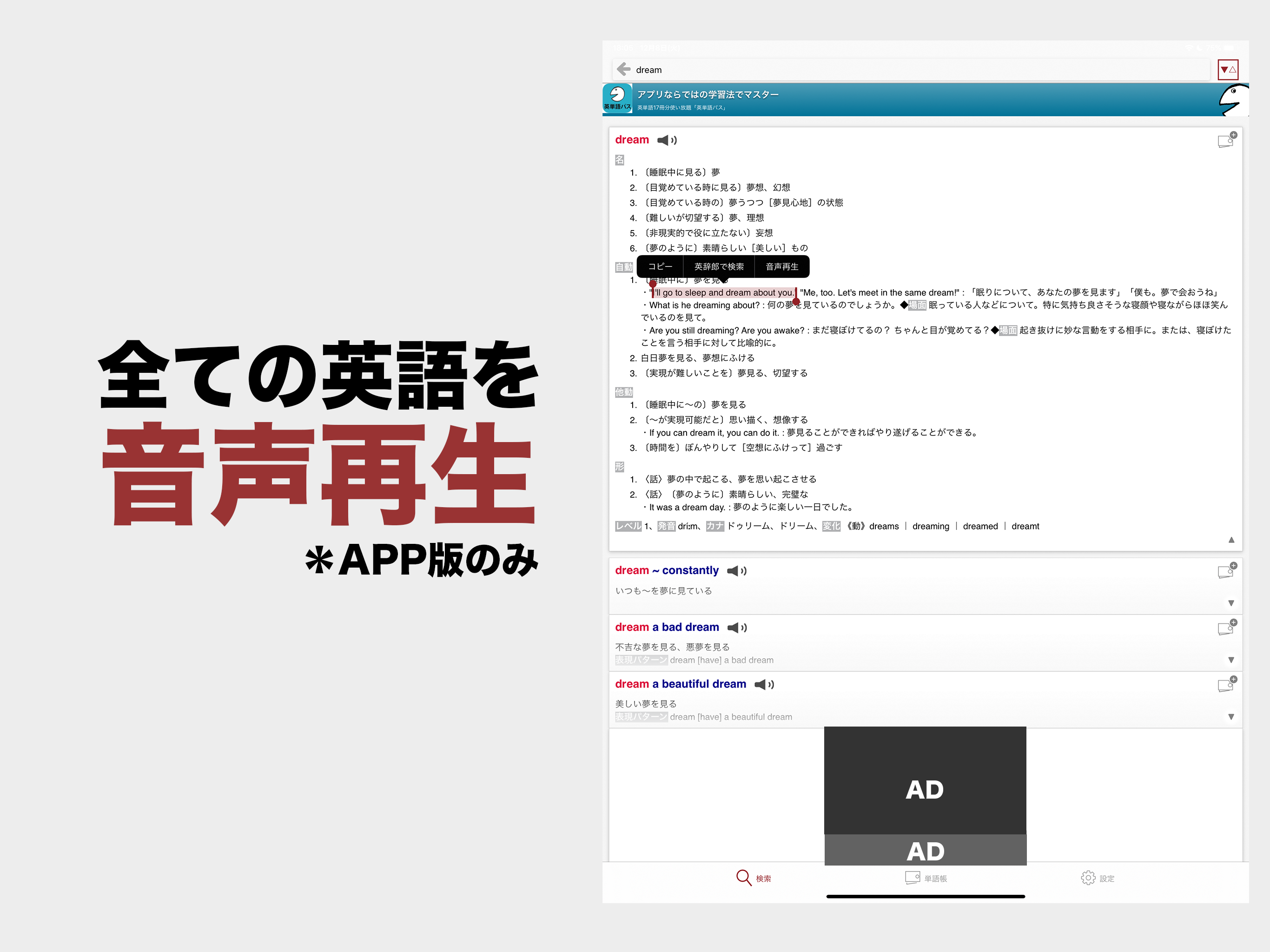This screenshot has width=1270, height=952.
Task: Open the アプリならではの学習法でマスター banner
Action: point(804,99)
